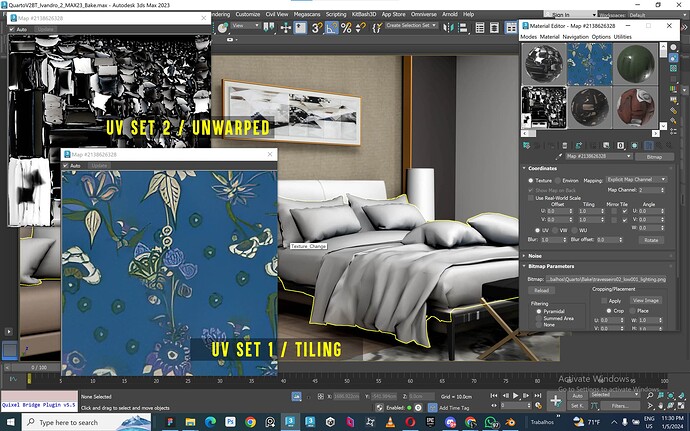Open the Navigation menu in Material Editor

point(576,37)
